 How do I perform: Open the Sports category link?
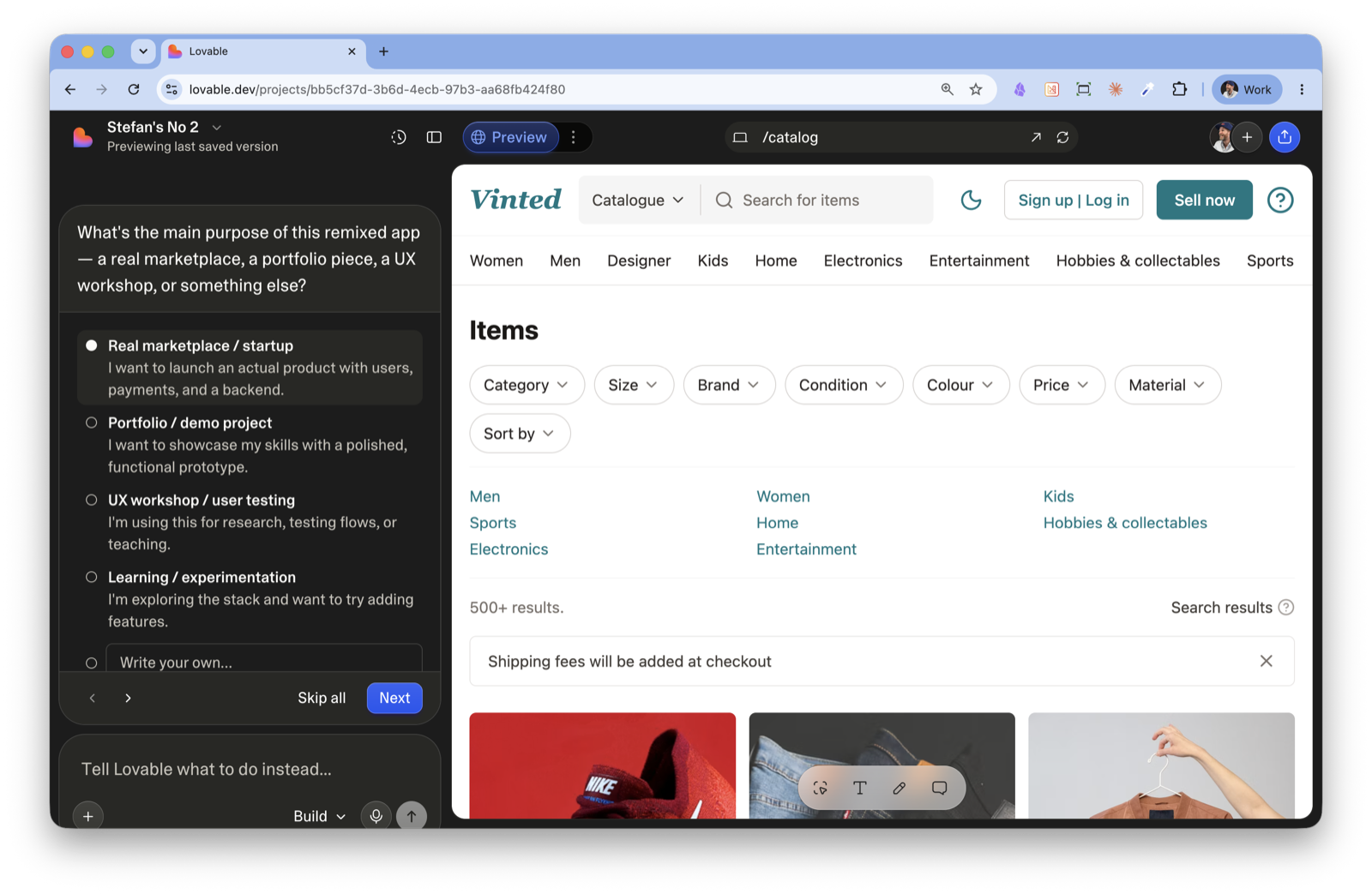(493, 523)
